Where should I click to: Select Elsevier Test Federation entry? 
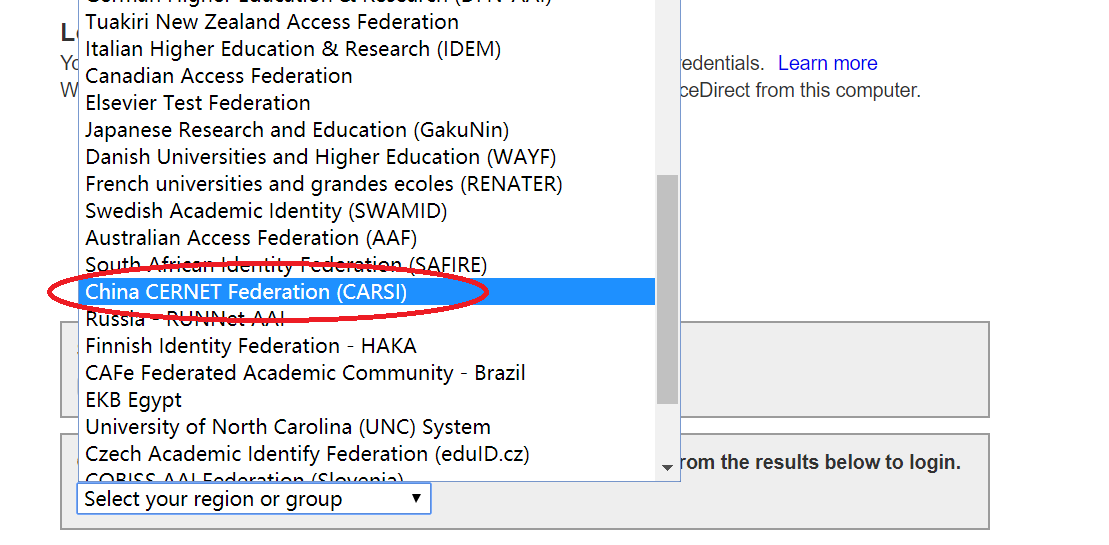point(198,103)
